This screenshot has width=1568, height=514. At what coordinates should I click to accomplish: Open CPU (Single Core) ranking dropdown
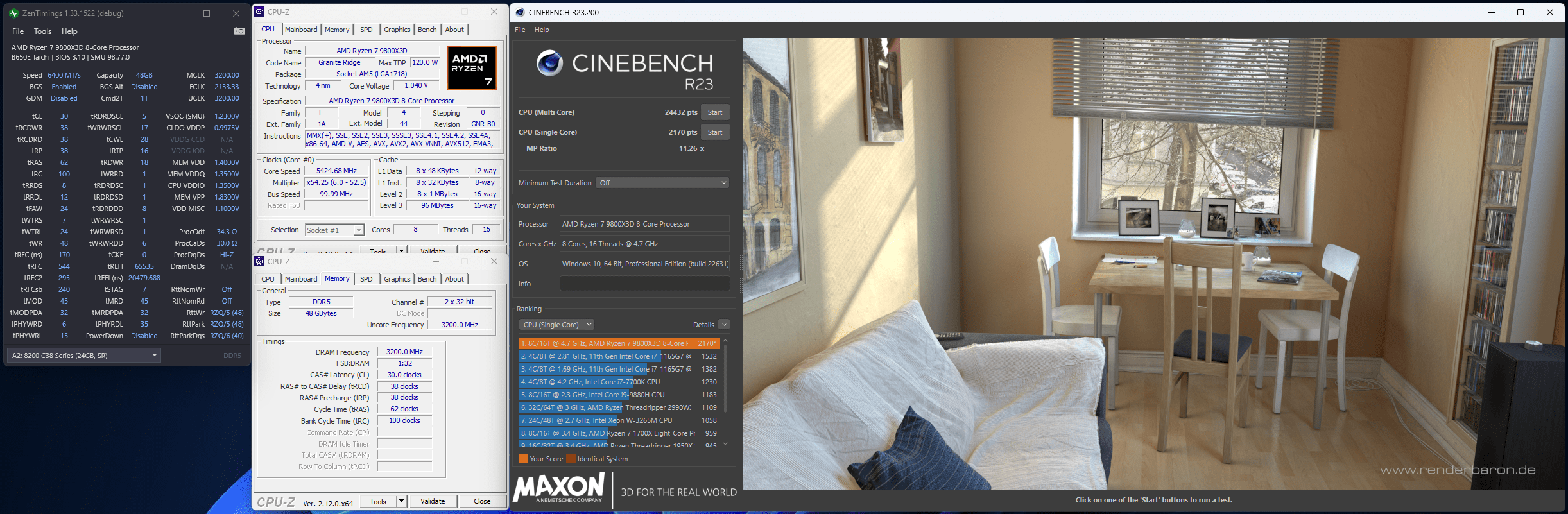click(556, 325)
